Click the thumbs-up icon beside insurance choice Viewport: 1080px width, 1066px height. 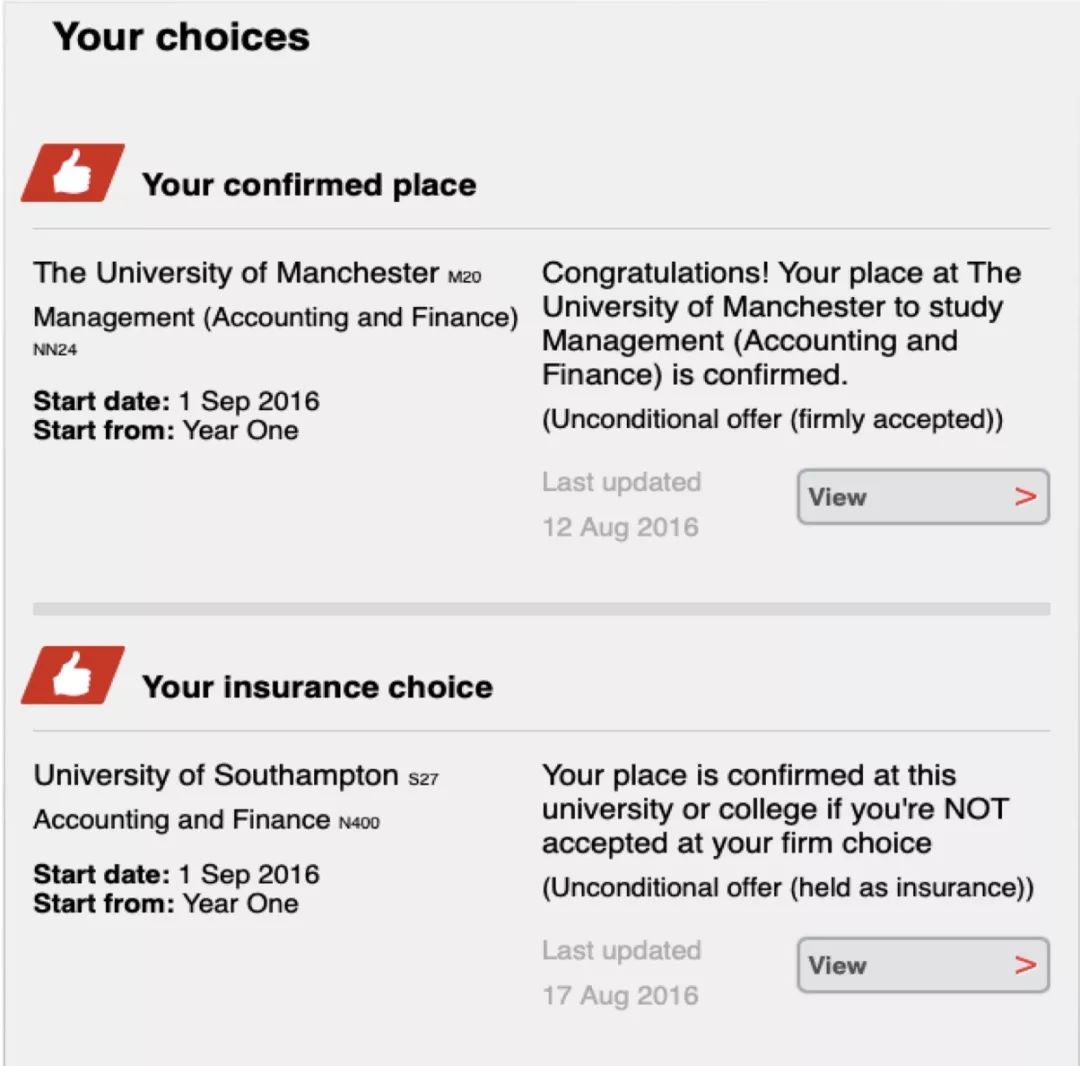73,675
